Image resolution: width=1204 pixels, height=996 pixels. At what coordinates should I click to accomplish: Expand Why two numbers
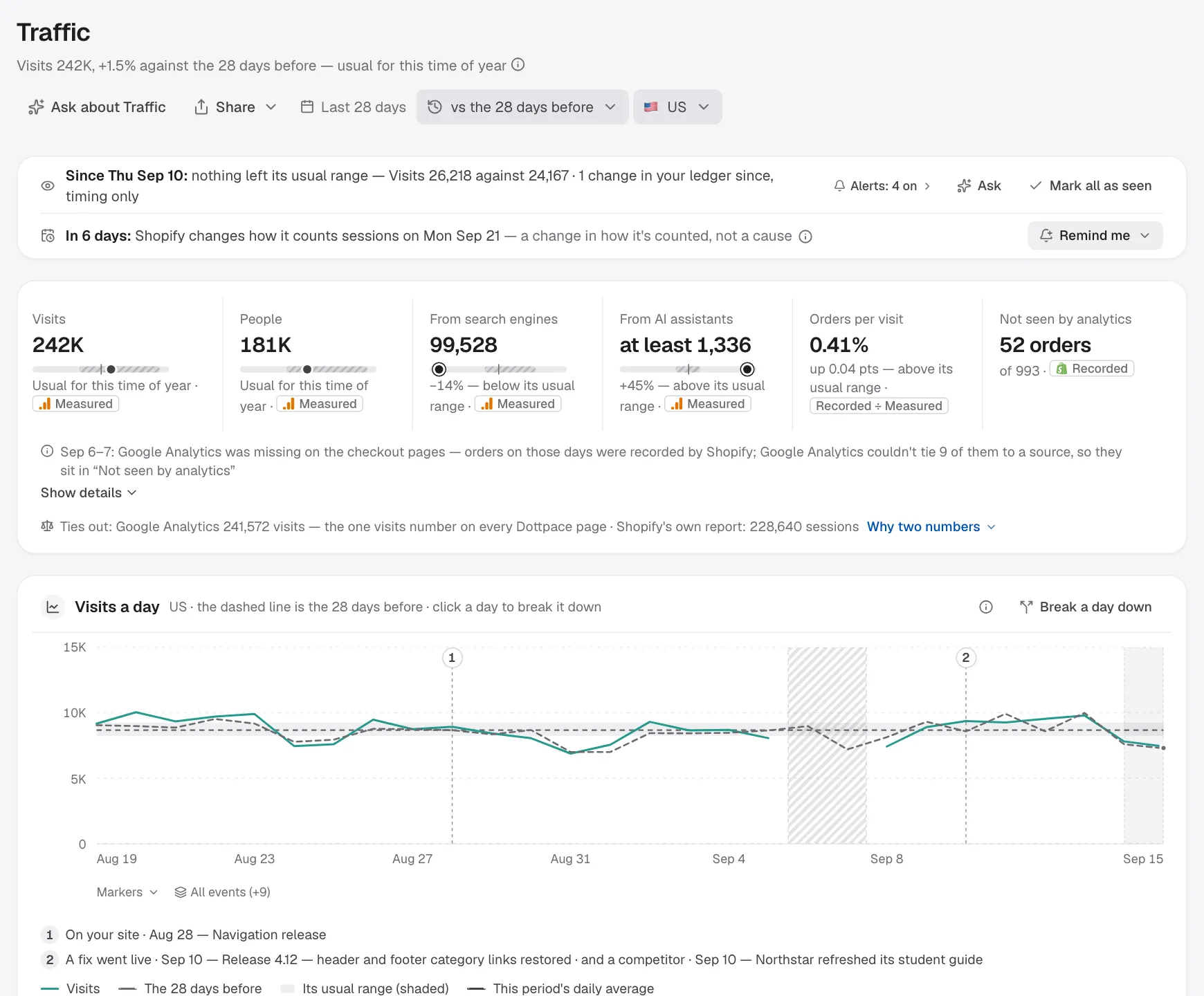pyautogui.click(x=931, y=527)
